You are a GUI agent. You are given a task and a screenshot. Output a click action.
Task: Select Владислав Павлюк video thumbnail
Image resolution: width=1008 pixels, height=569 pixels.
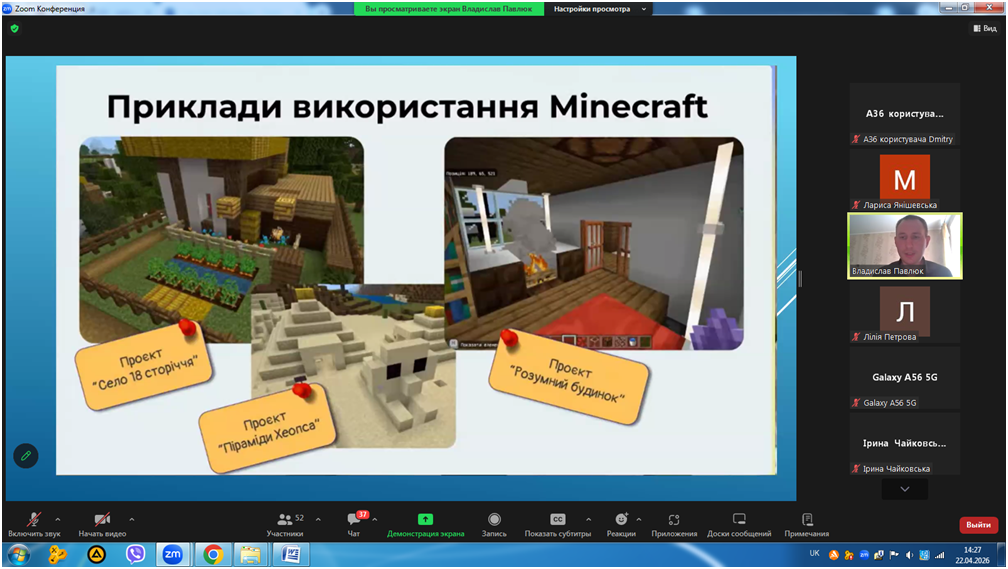point(904,245)
